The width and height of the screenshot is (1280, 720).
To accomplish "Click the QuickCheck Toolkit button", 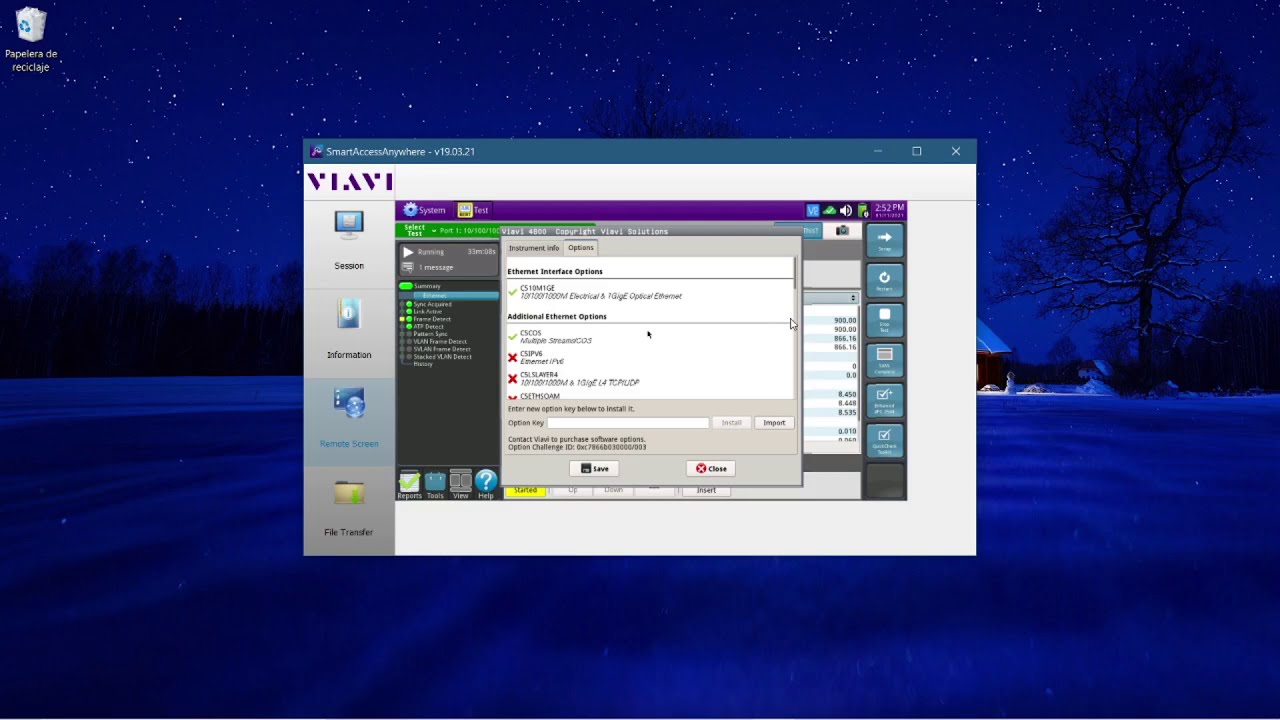I will click(884, 440).
